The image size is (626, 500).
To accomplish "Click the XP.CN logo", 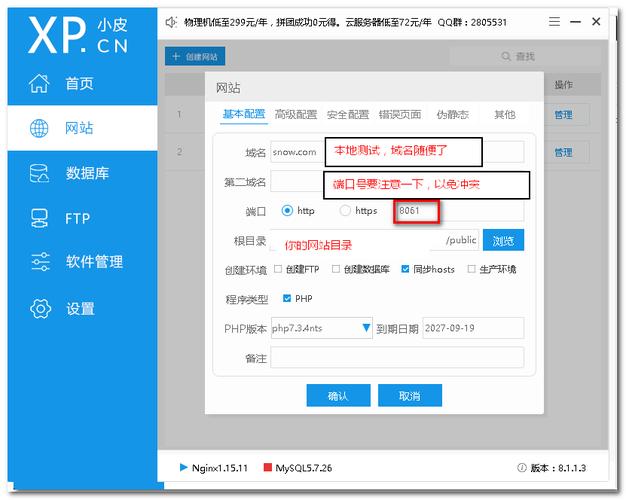I will pyautogui.click(x=78, y=36).
